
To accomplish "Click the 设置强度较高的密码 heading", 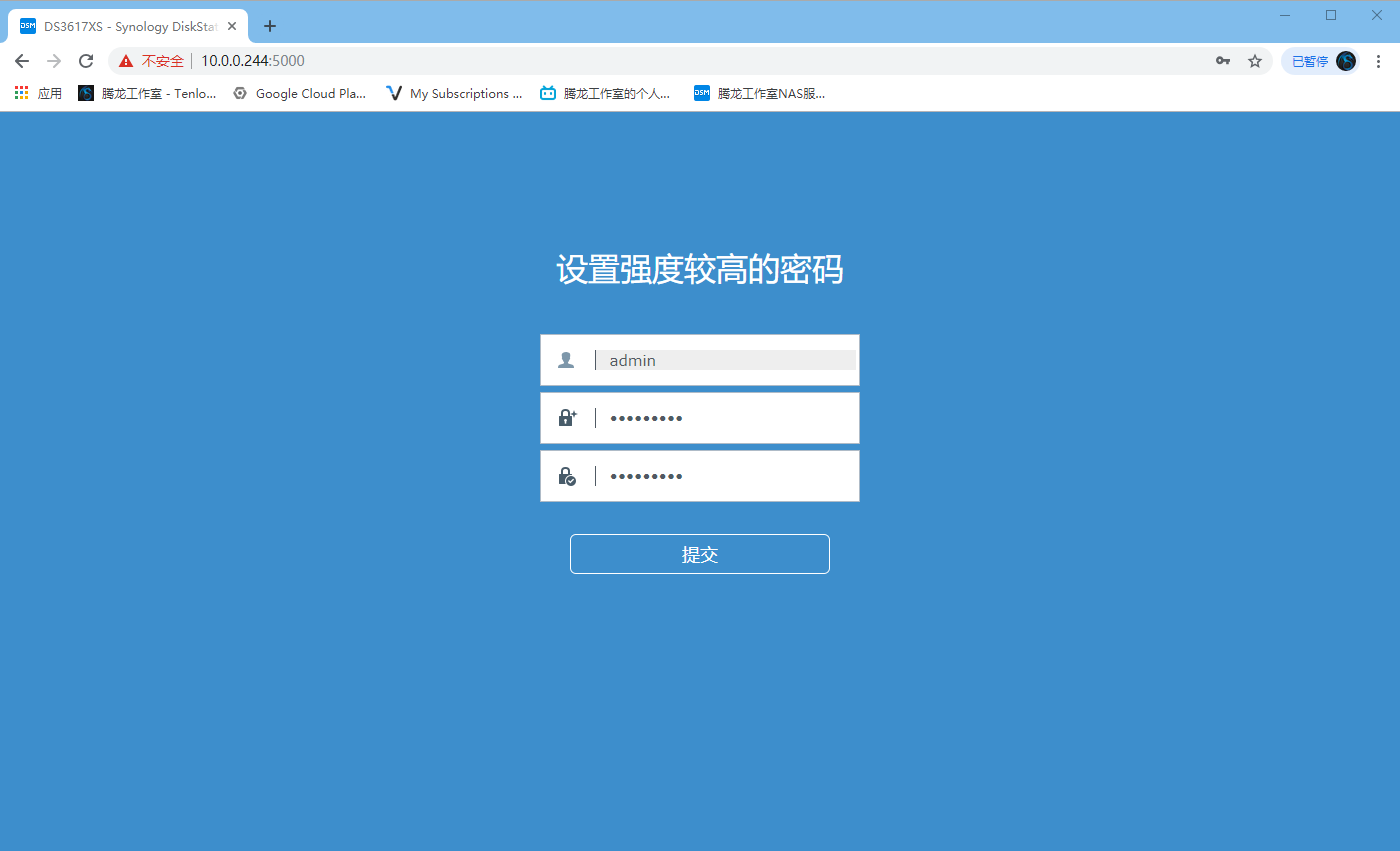I will (700, 270).
